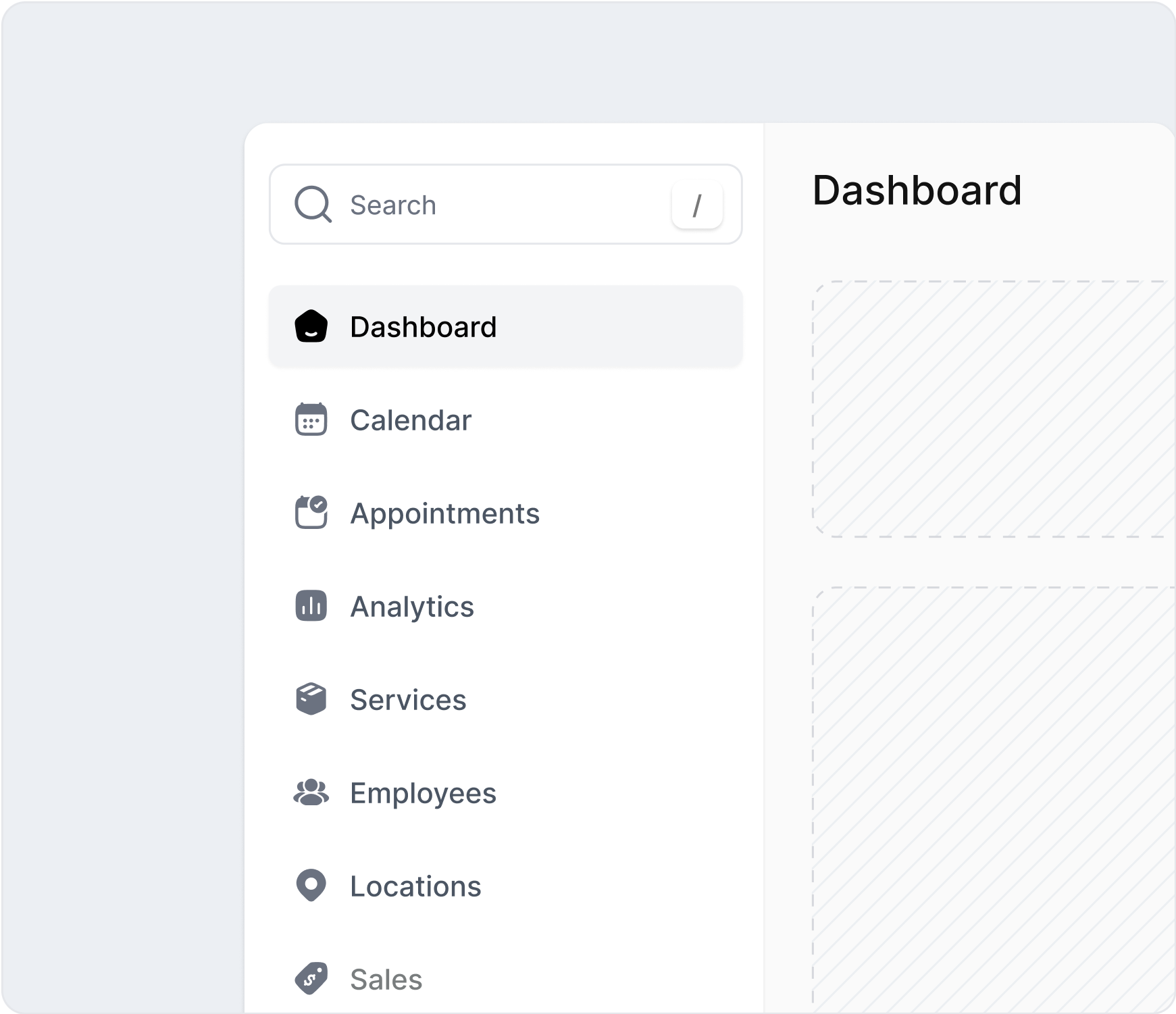Screen dimensions: 1176x1014
Task: Click the Dashboard home icon
Action: click(x=311, y=327)
